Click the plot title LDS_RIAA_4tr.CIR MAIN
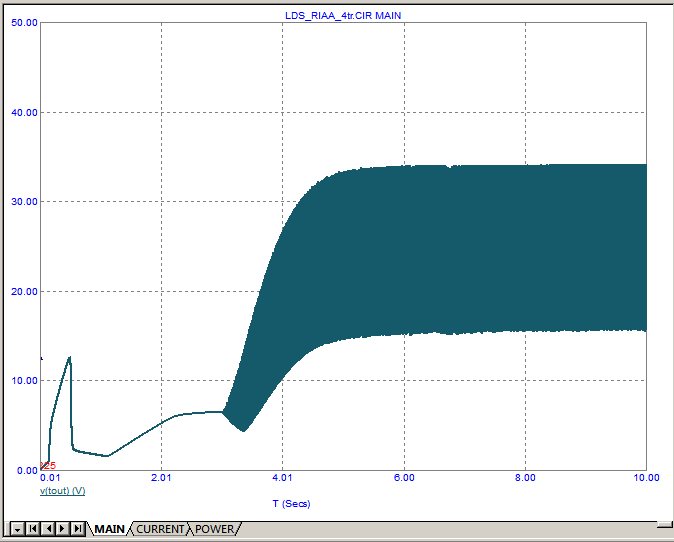The height and width of the screenshot is (542, 674). [343, 15]
